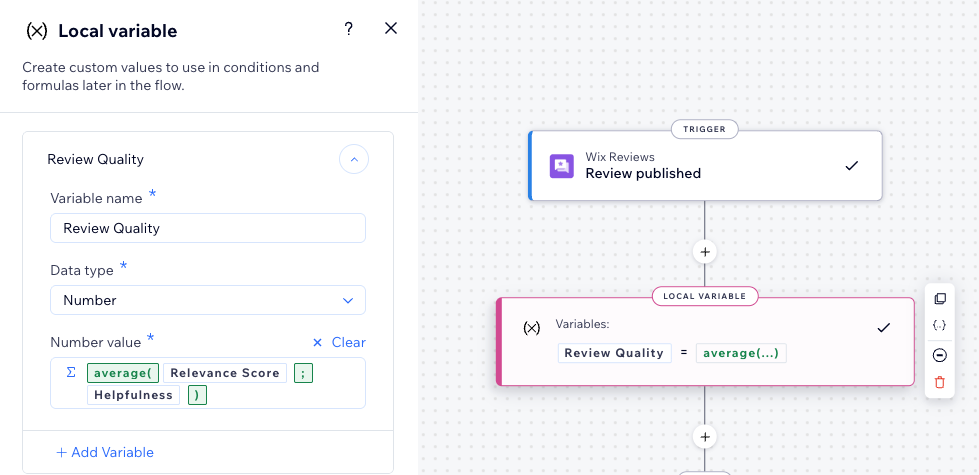Click the Variable name input field
This screenshot has width=979, height=475.
(x=207, y=228)
